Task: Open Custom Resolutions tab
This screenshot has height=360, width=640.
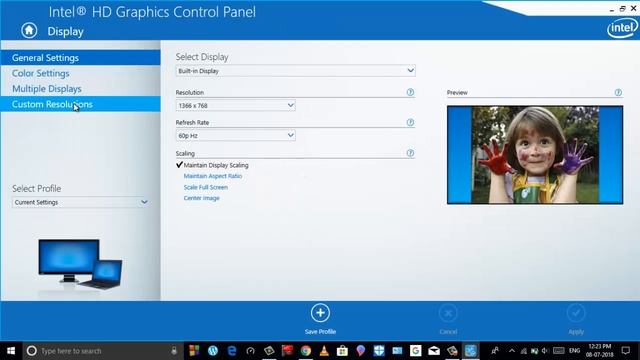Action: [x=80, y=104]
